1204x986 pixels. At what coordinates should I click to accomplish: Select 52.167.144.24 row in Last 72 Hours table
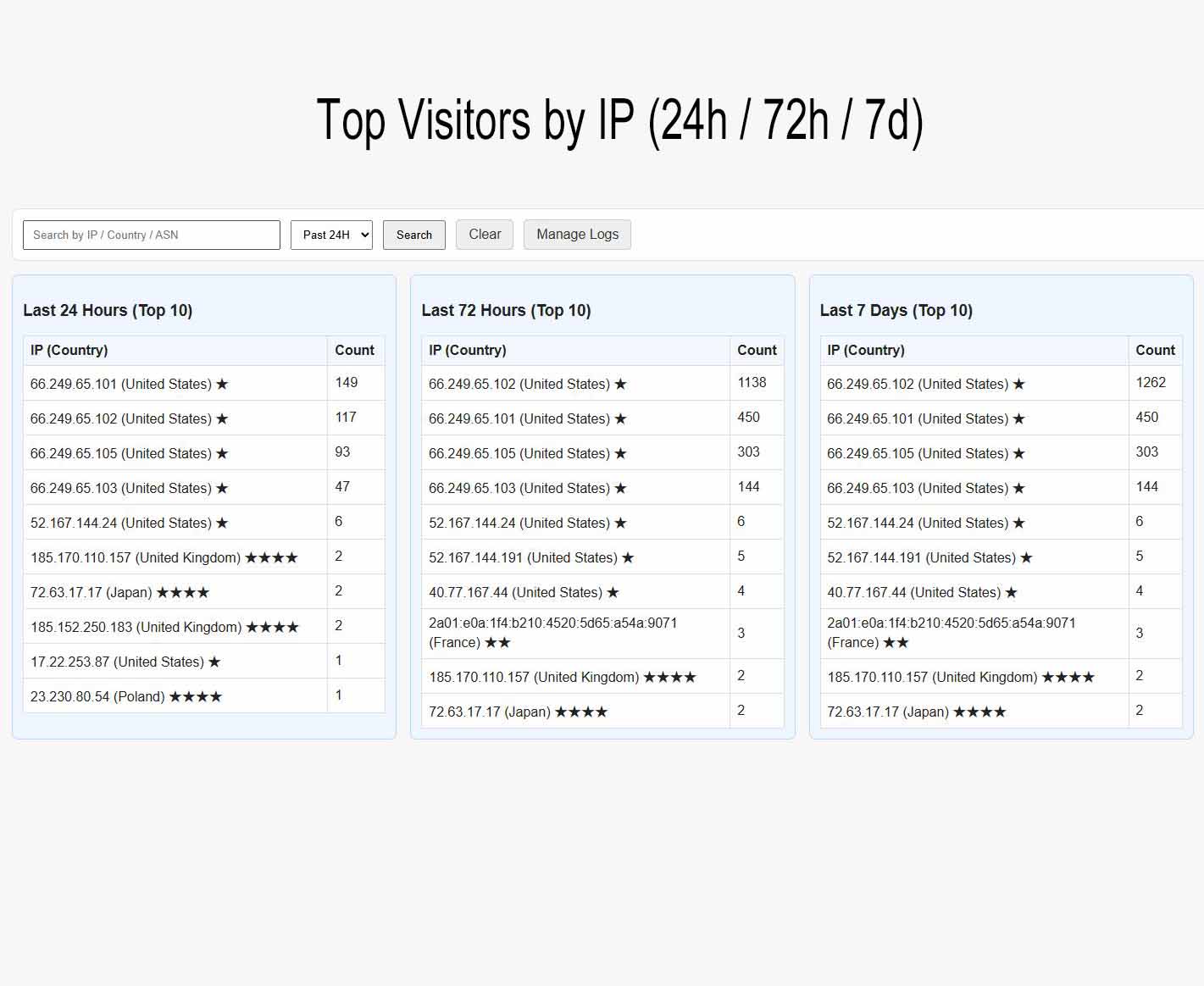tap(602, 522)
